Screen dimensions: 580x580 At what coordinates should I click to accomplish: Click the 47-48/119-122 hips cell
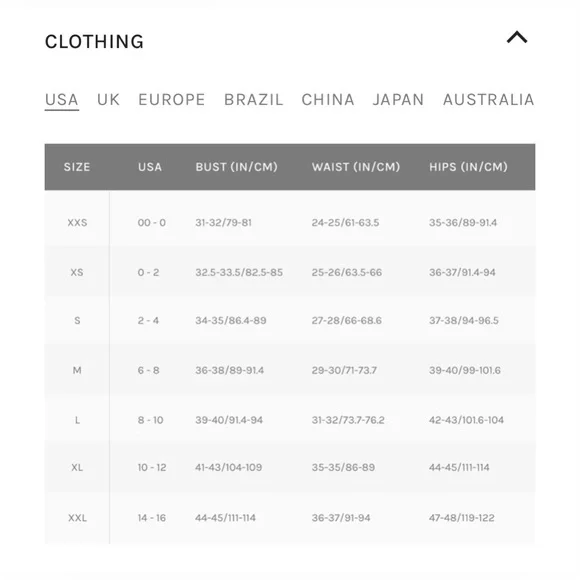[x=462, y=518]
